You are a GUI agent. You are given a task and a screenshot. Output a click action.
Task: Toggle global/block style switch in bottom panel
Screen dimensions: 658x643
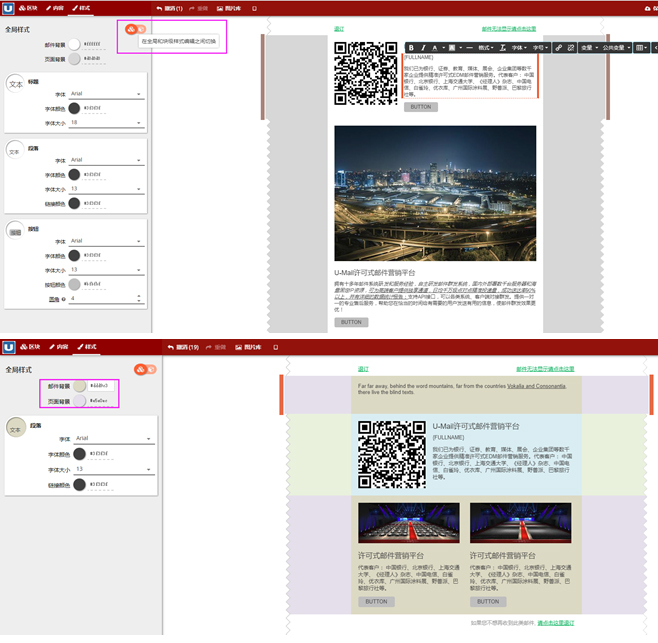pyautogui.click(x=145, y=369)
